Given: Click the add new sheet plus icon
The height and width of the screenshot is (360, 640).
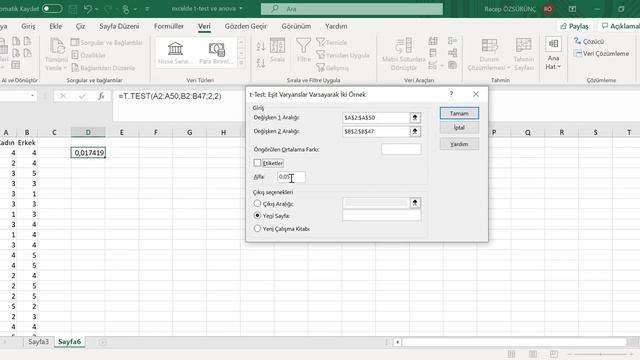Looking at the screenshot, I should pos(102,342).
